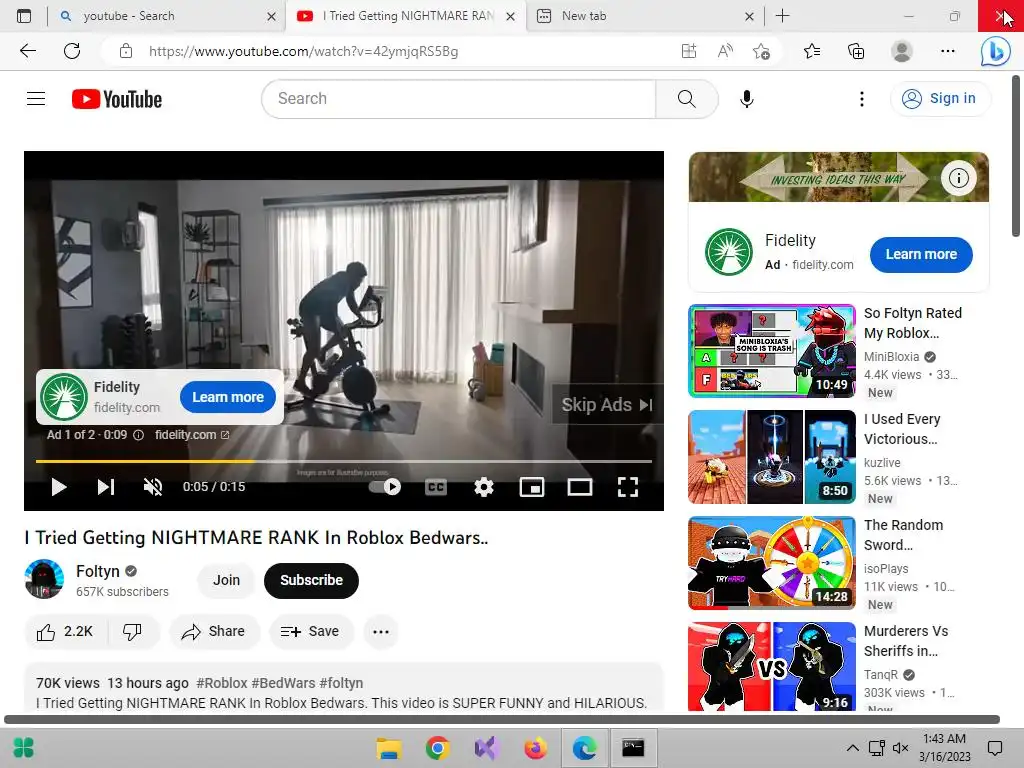Viewport: 1024px width, 768px height.
Task: Focus the YouTube search field
Action: point(458,99)
